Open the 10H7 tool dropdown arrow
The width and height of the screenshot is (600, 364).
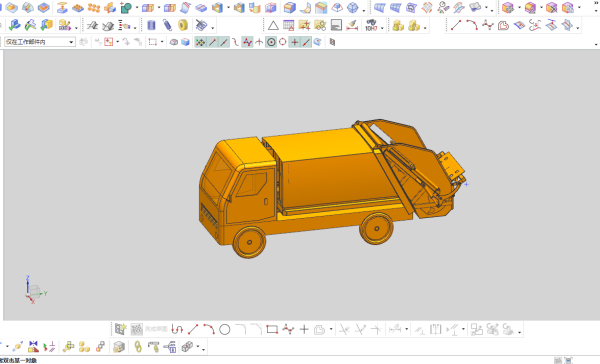point(382,28)
